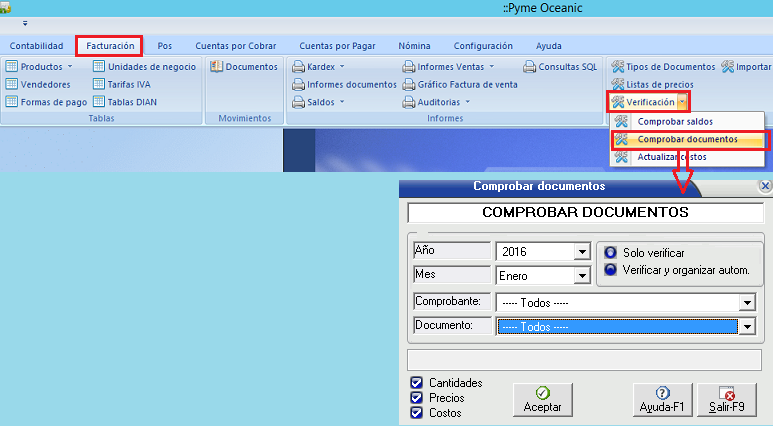Click the Salir-F9 button

click(727, 400)
